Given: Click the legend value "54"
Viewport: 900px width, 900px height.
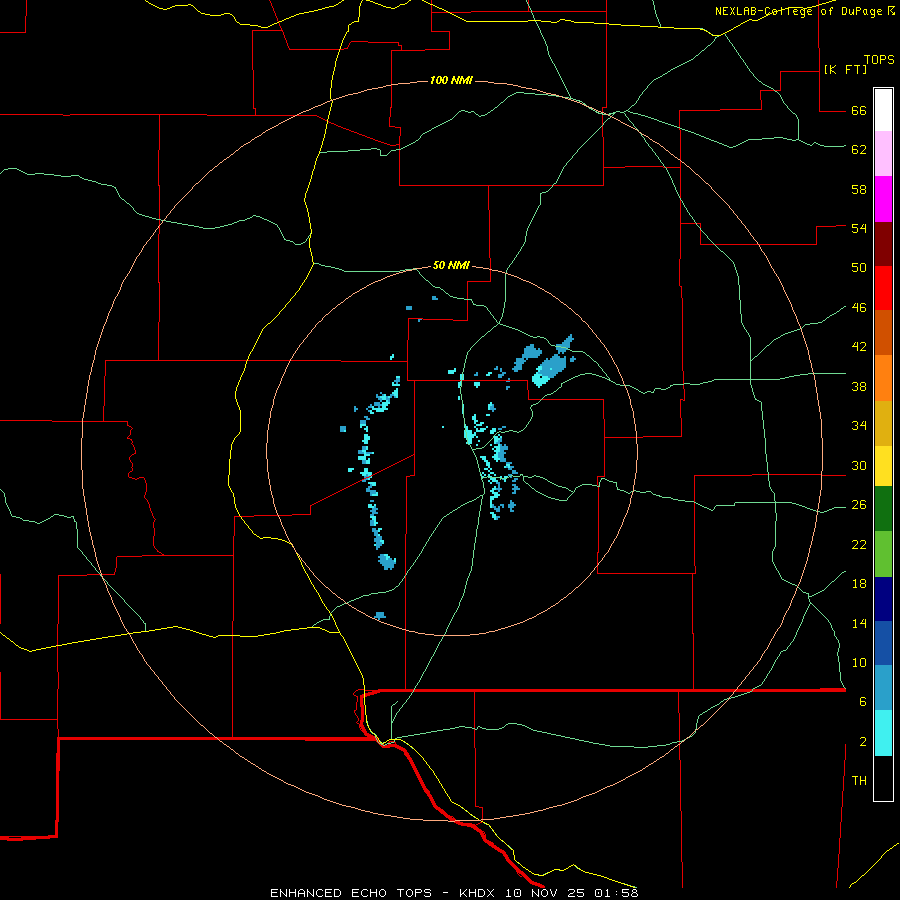Looking at the screenshot, I should (x=859, y=228).
